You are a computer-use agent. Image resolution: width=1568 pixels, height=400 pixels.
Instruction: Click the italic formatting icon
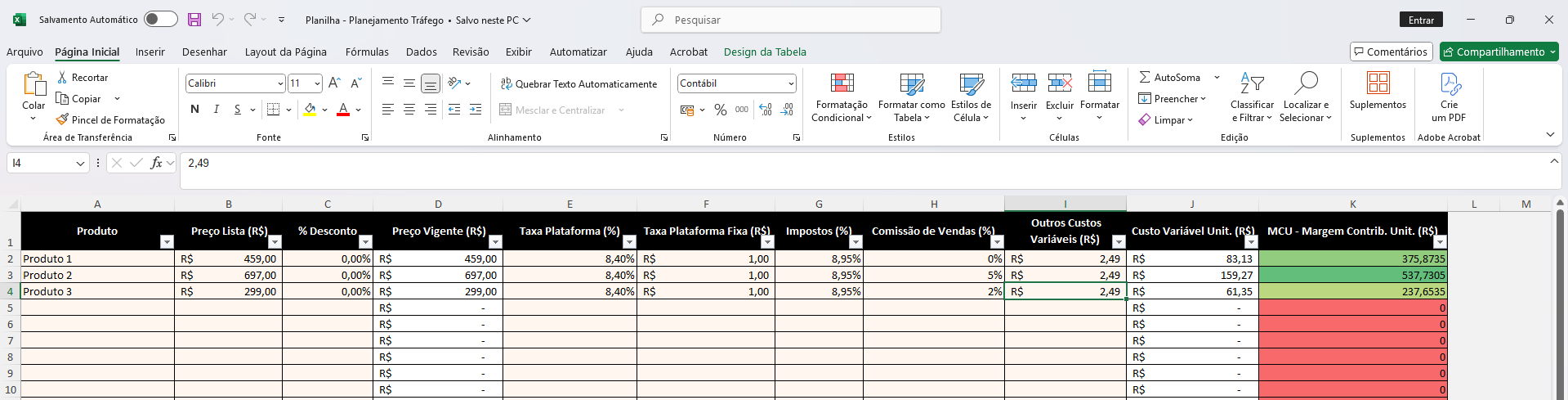(216, 110)
